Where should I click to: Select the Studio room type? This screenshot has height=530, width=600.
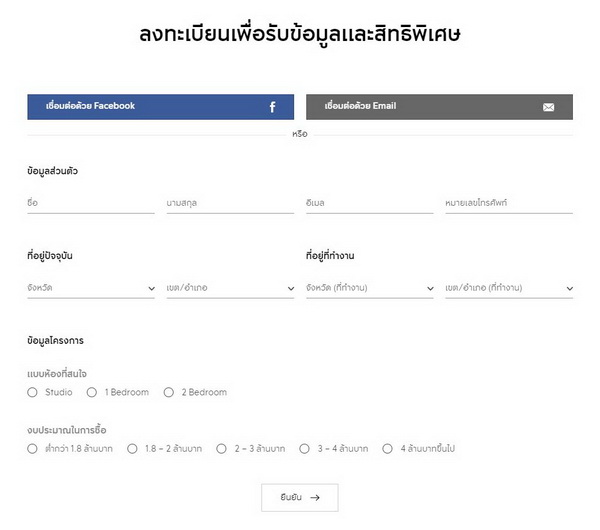(x=33, y=392)
